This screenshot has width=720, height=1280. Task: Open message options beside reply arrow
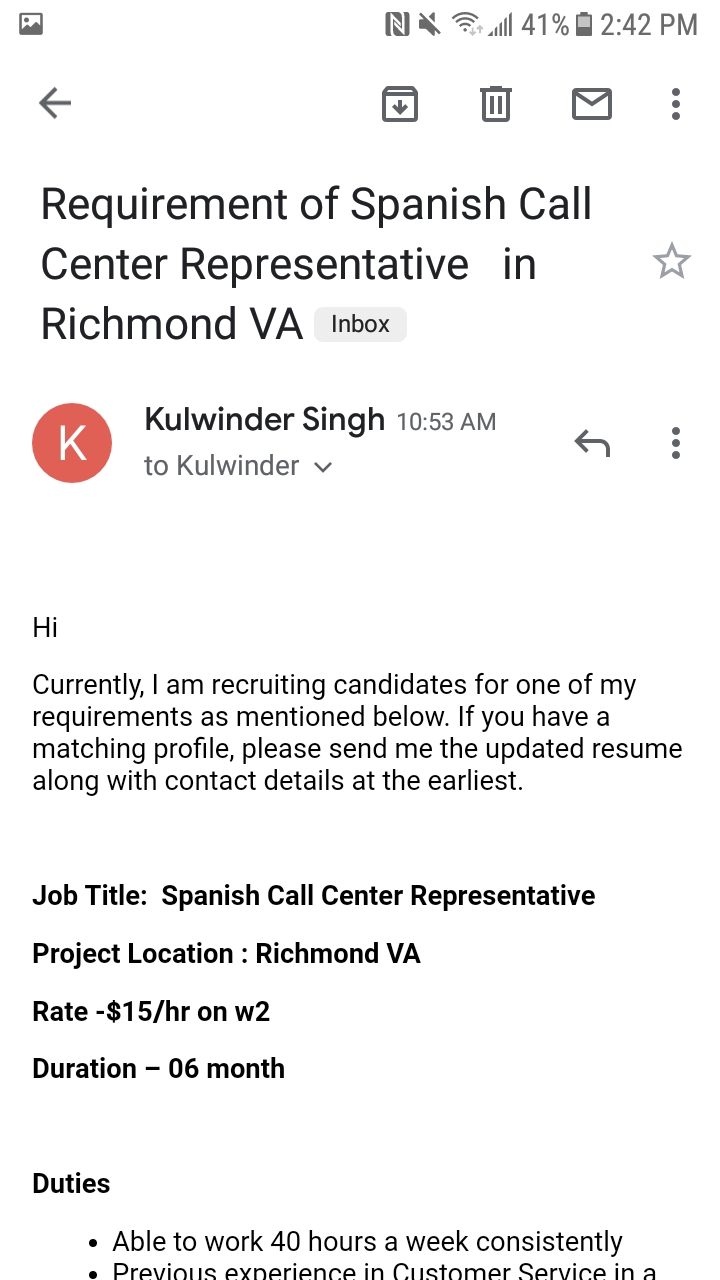click(676, 442)
